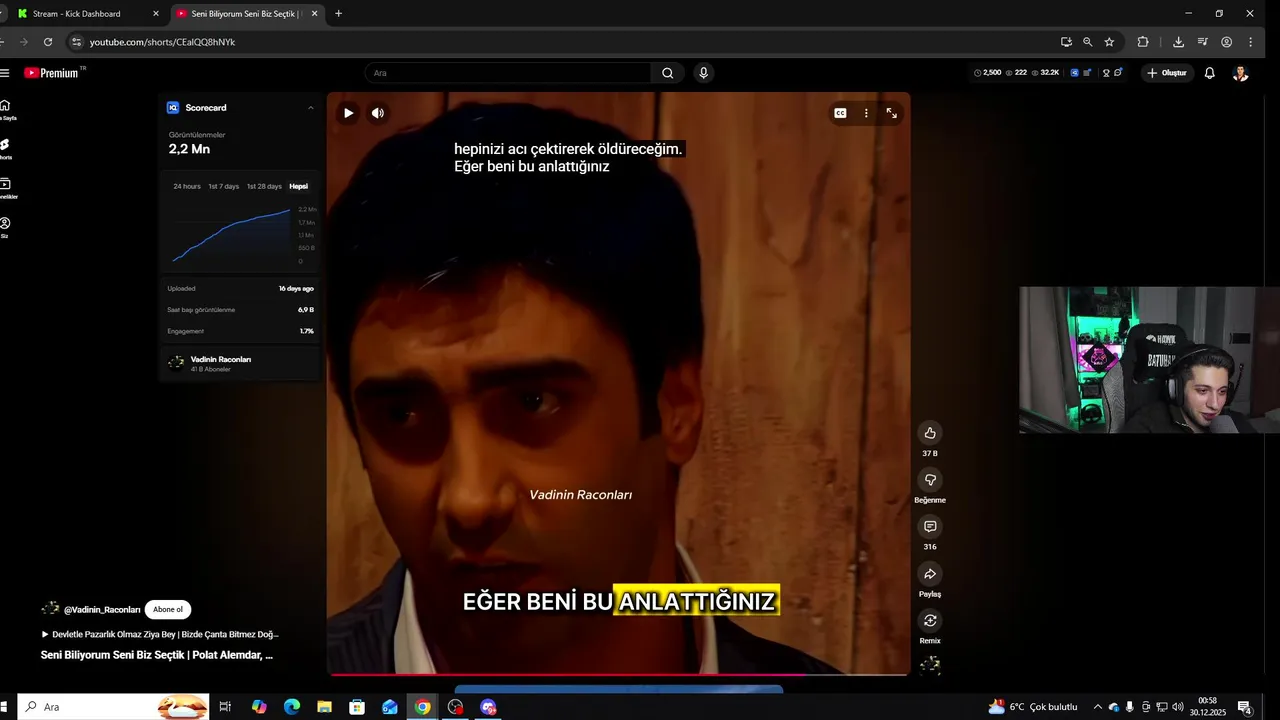Click the Abone ol subscribe button
The width and height of the screenshot is (1280, 720).
click(168, 609)
